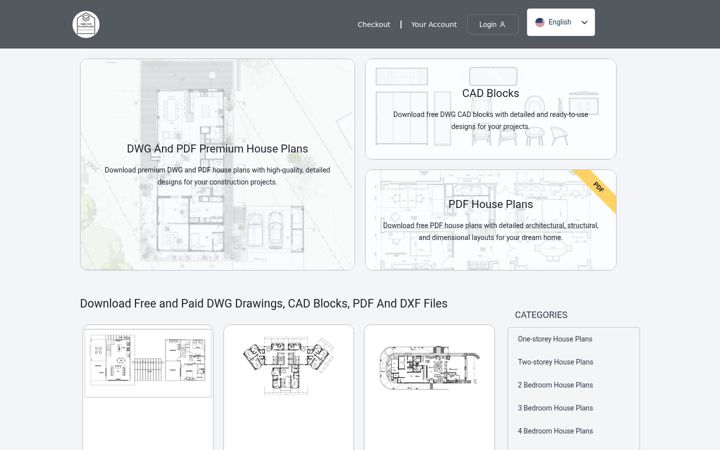
Task: Open the Checkout page
Action: (x=374, y=24)
